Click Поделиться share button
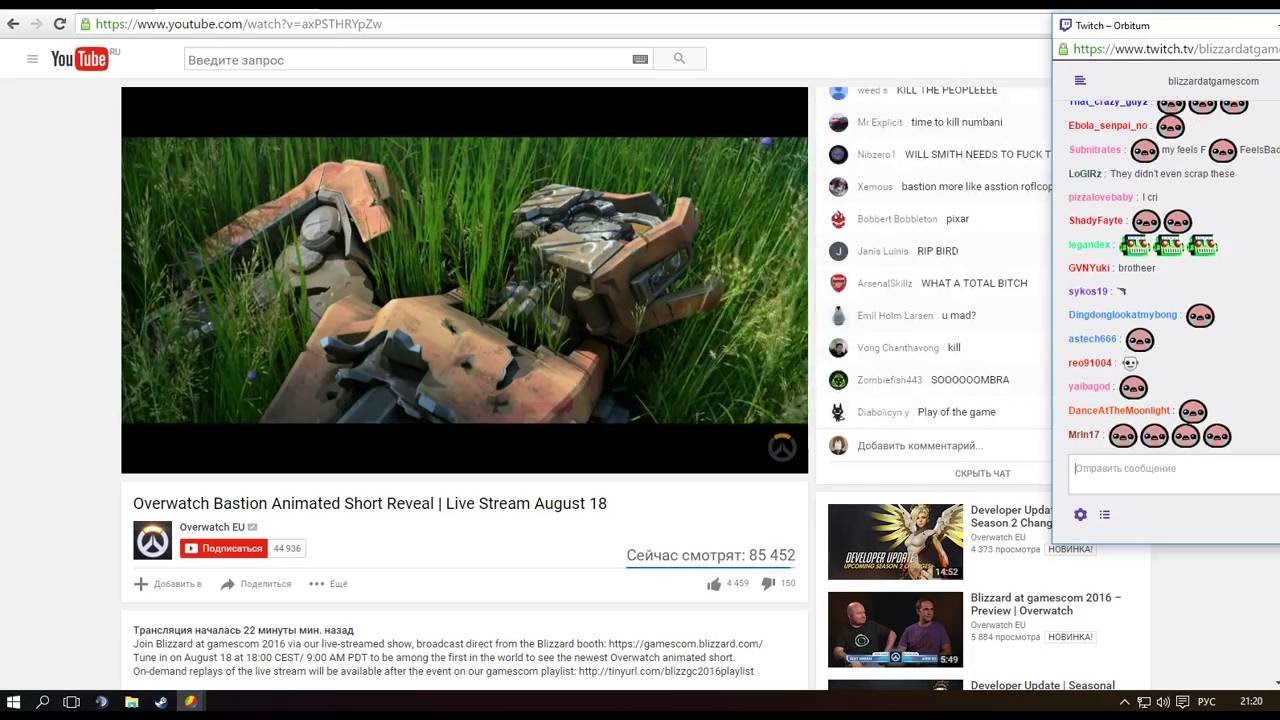The width and height of the screenshot is (1280, 720). (x=256, y=584)
